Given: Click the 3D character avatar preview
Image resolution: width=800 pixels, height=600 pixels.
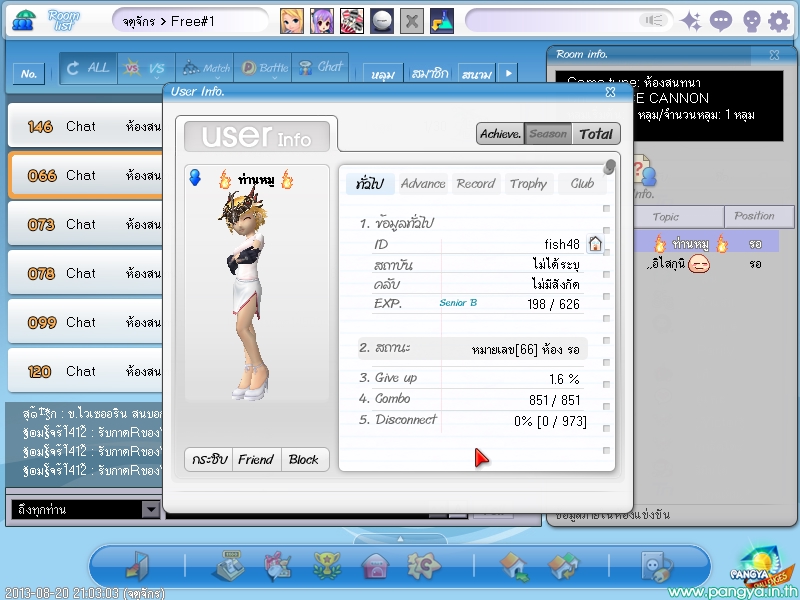Looking at the screenshot, I should [248, 293].
